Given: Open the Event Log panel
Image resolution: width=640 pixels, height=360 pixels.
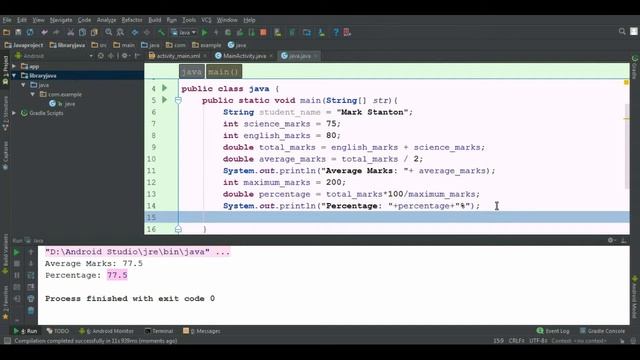Looking at the screenshot, I should (553, 331).
